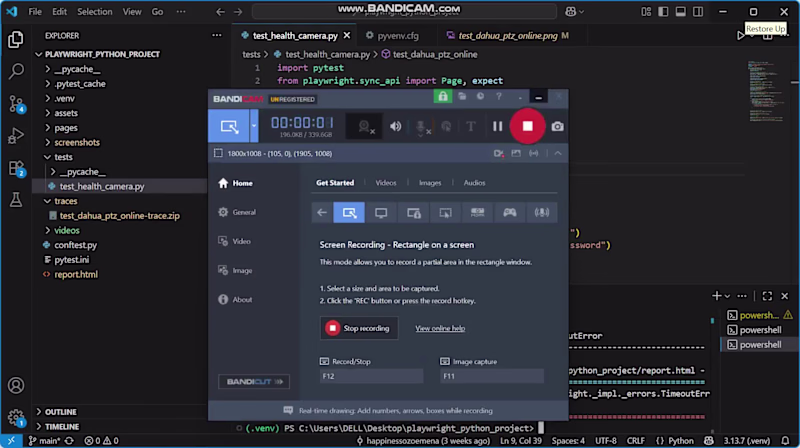Pause the Bandicam recording
Image resolution: width=800 pixels, height=448 pixels.
pos(497,126)
